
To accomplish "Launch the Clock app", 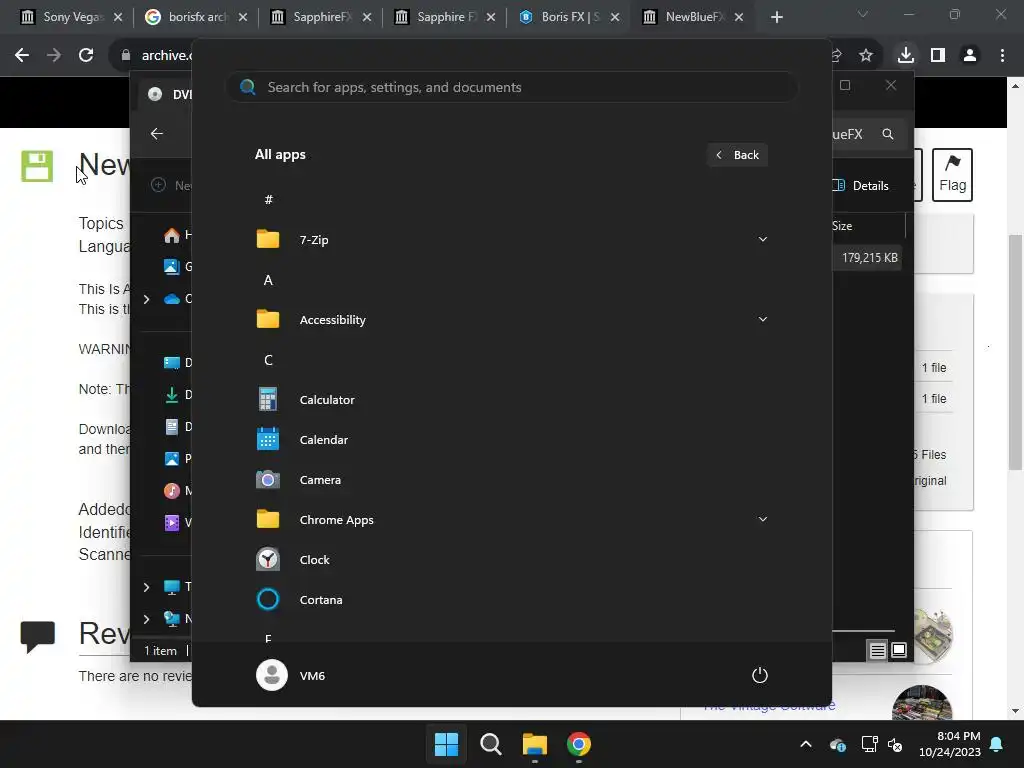I will pyautogui.click(x=511, y=560).
